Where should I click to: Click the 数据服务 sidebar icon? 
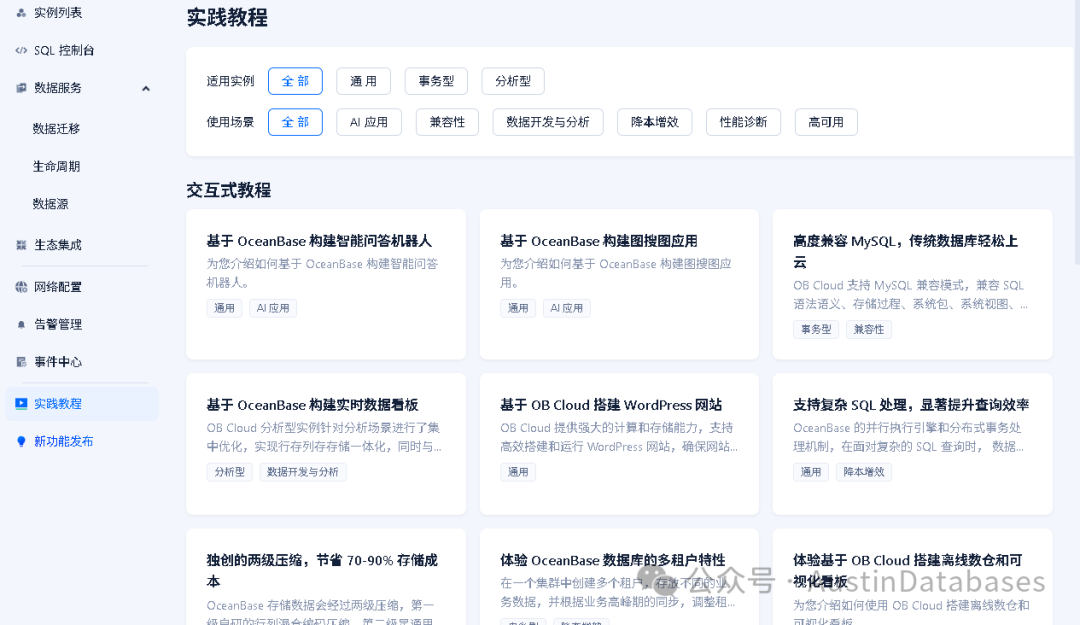(21, 88)
